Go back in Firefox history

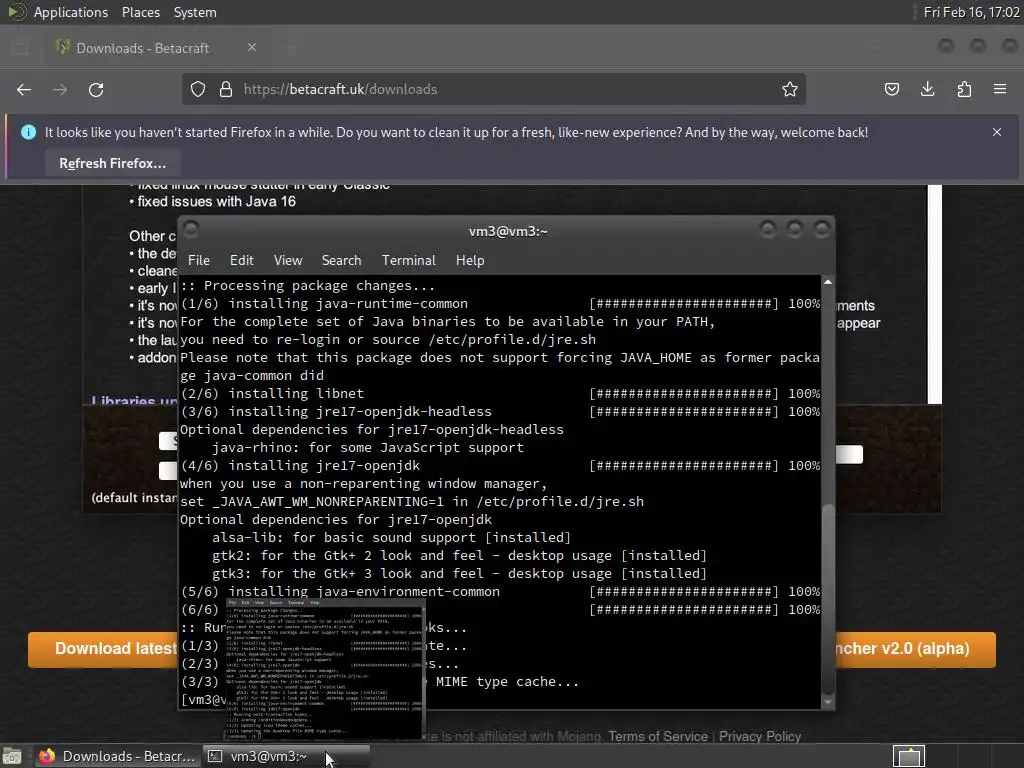click(24, 89)
